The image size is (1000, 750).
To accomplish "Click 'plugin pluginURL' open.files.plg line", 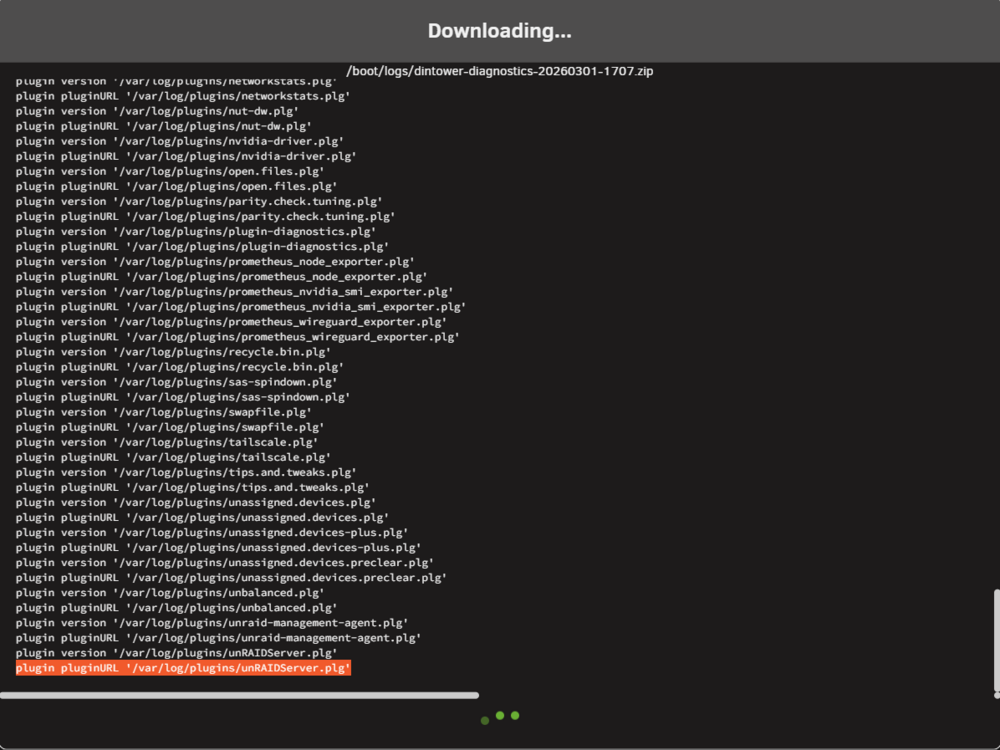I will (x=177, y=186).
